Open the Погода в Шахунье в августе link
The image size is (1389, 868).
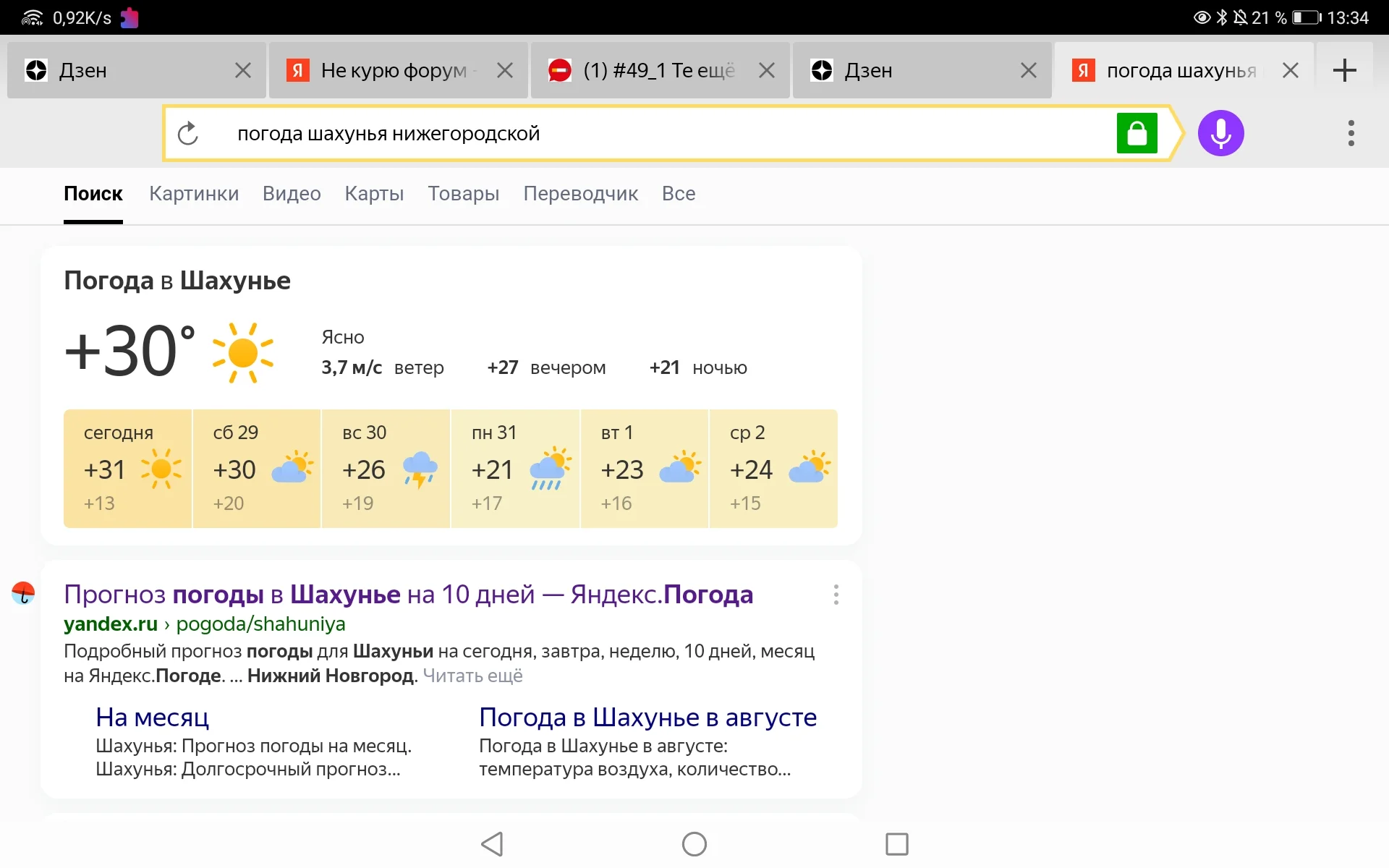pyautogui.click(x=647, y=717)
